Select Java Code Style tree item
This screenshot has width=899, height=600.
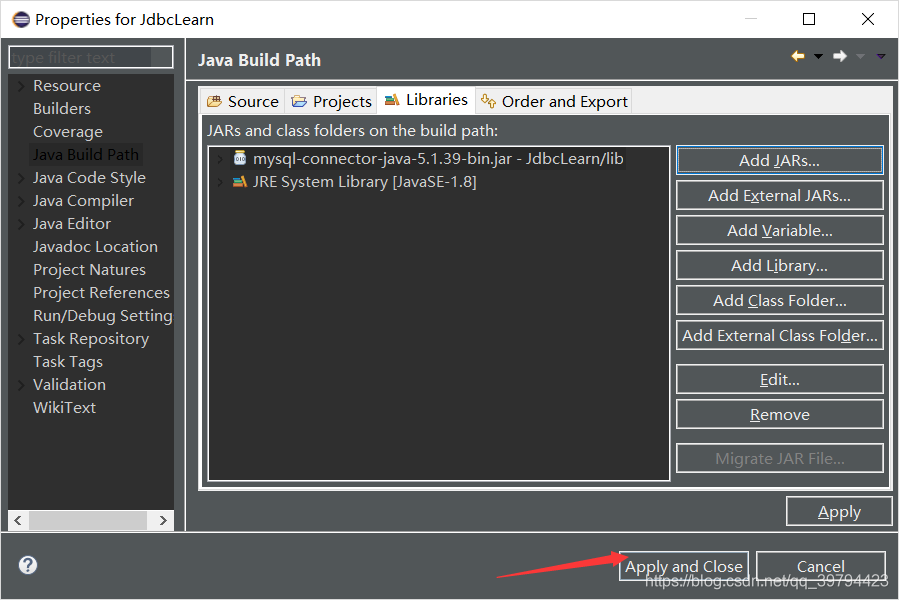pos(89,177)
